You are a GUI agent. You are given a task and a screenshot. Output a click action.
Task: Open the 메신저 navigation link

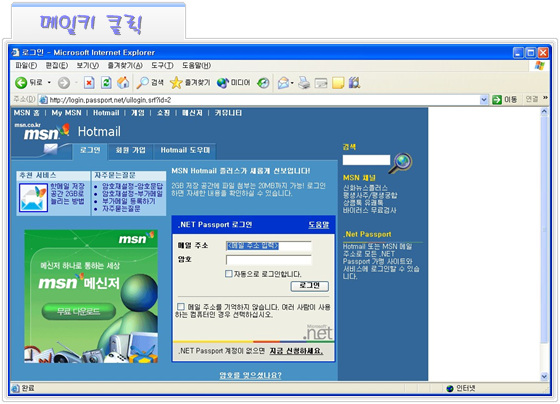pos(192,113)
